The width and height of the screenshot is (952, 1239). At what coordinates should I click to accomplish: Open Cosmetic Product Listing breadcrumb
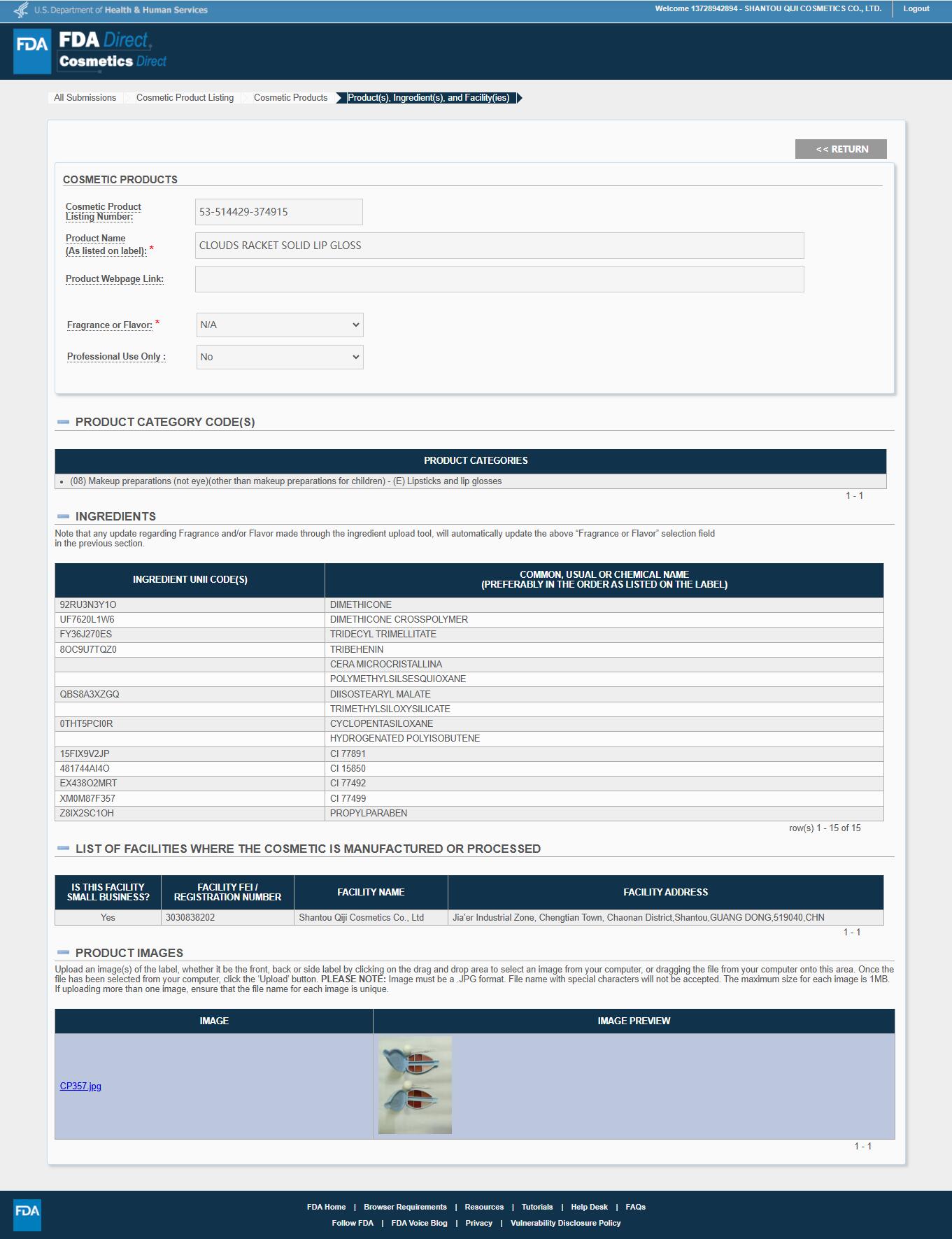[x=185, y=98]
